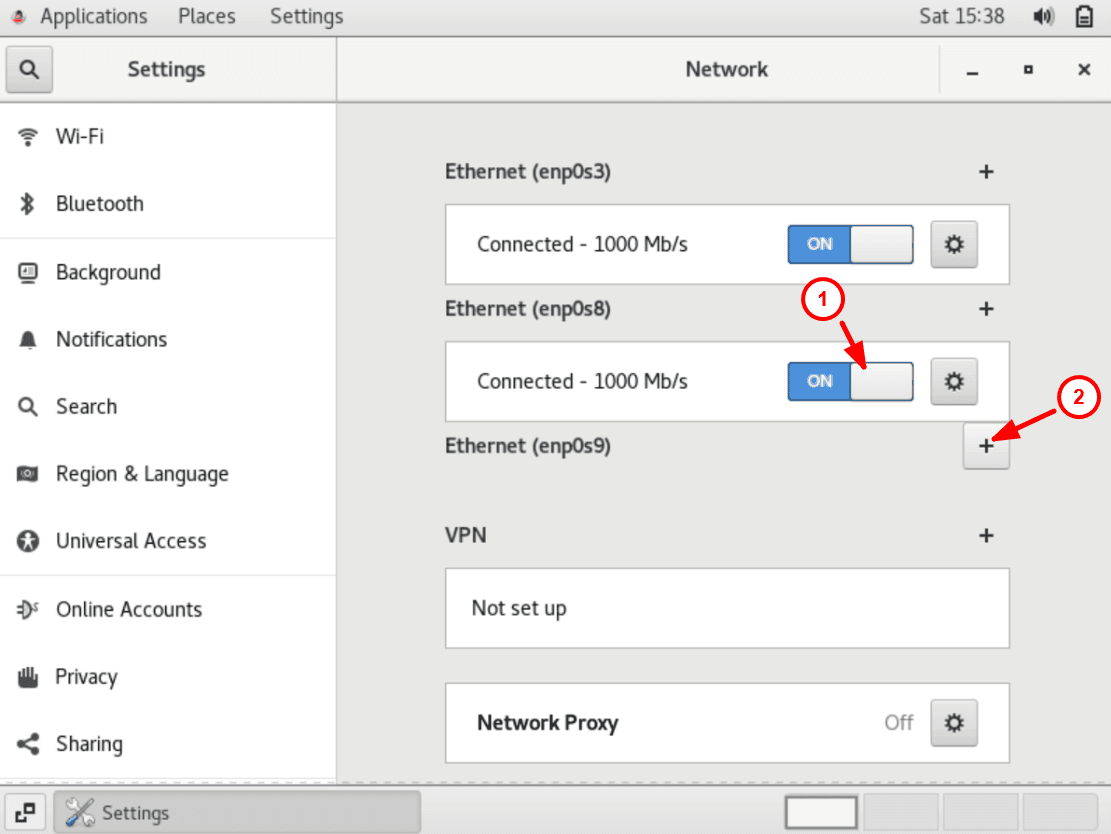The image size is (1111, 834).
Task: Add a profile to Ethernet enp0s3
Action: 986,172
